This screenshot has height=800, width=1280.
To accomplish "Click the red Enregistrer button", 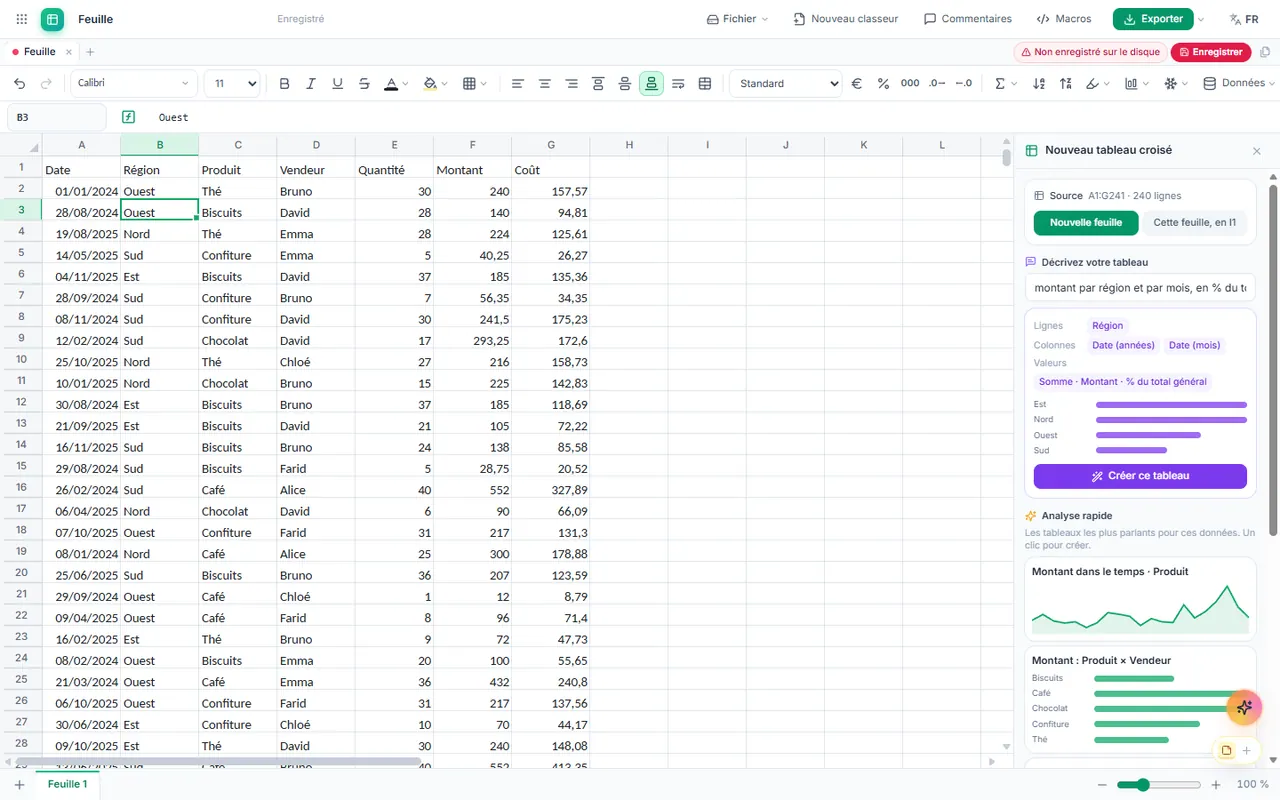I will [1210, 52].
